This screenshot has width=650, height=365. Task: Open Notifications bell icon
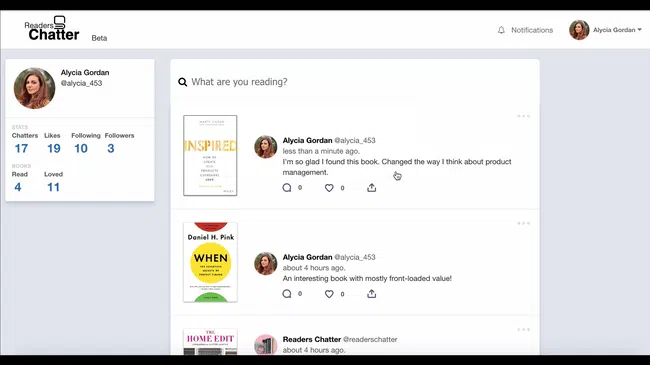click(x=501, y=30)
